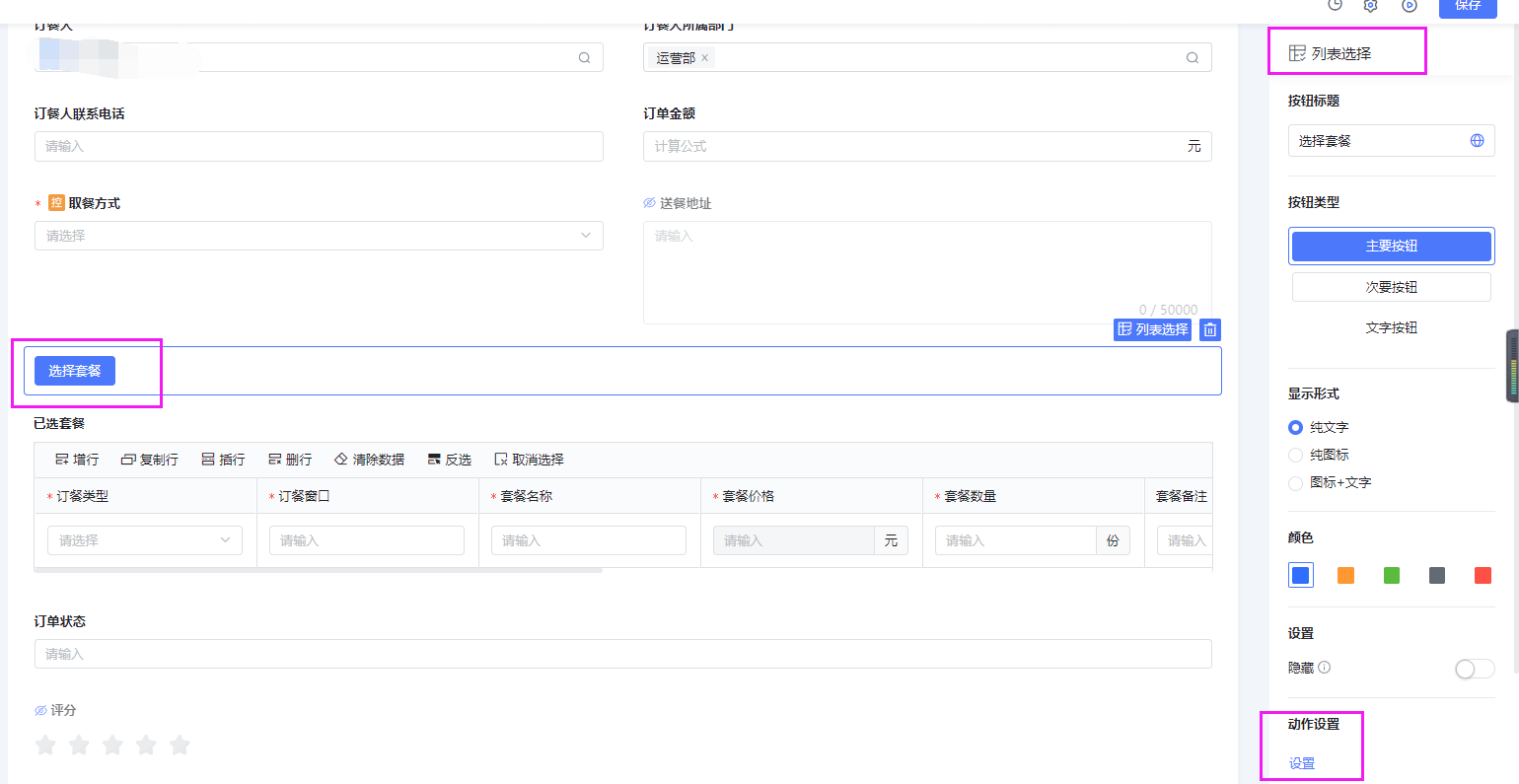Choose the 次要按钮 button type
1519x784 pixels.
tap(1392, 287)
